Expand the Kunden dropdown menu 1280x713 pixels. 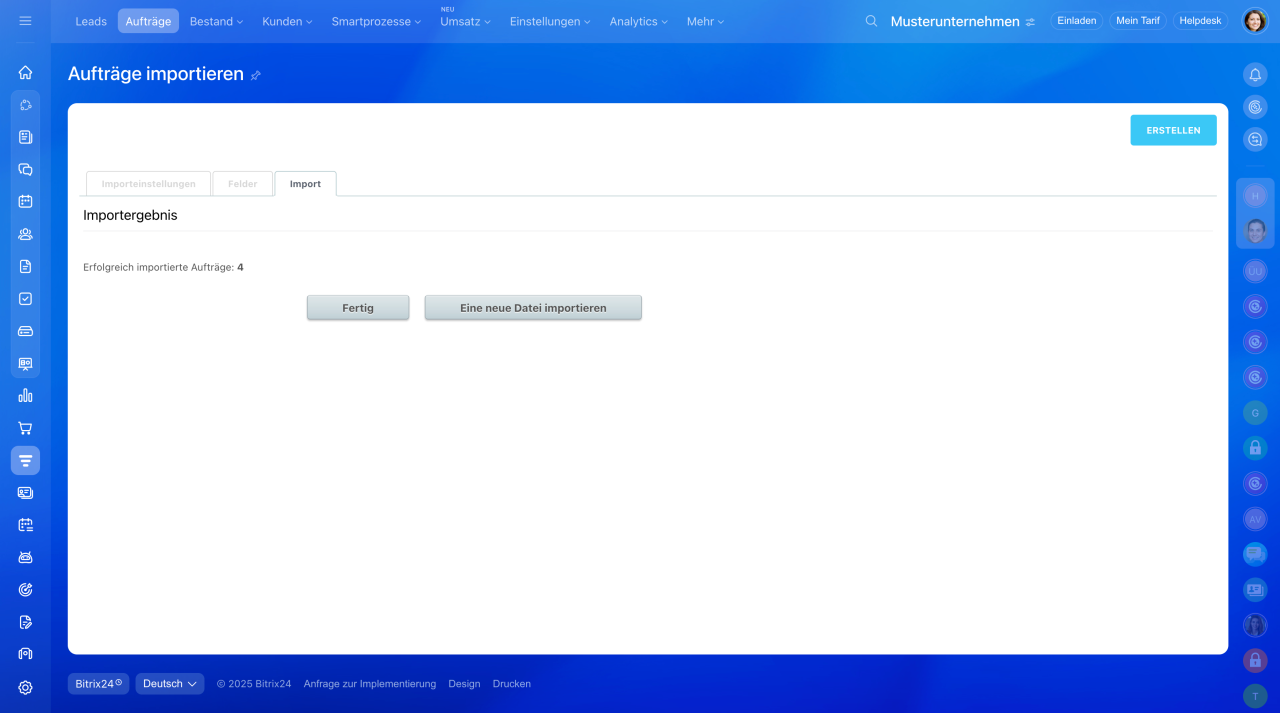coord(287,21)
